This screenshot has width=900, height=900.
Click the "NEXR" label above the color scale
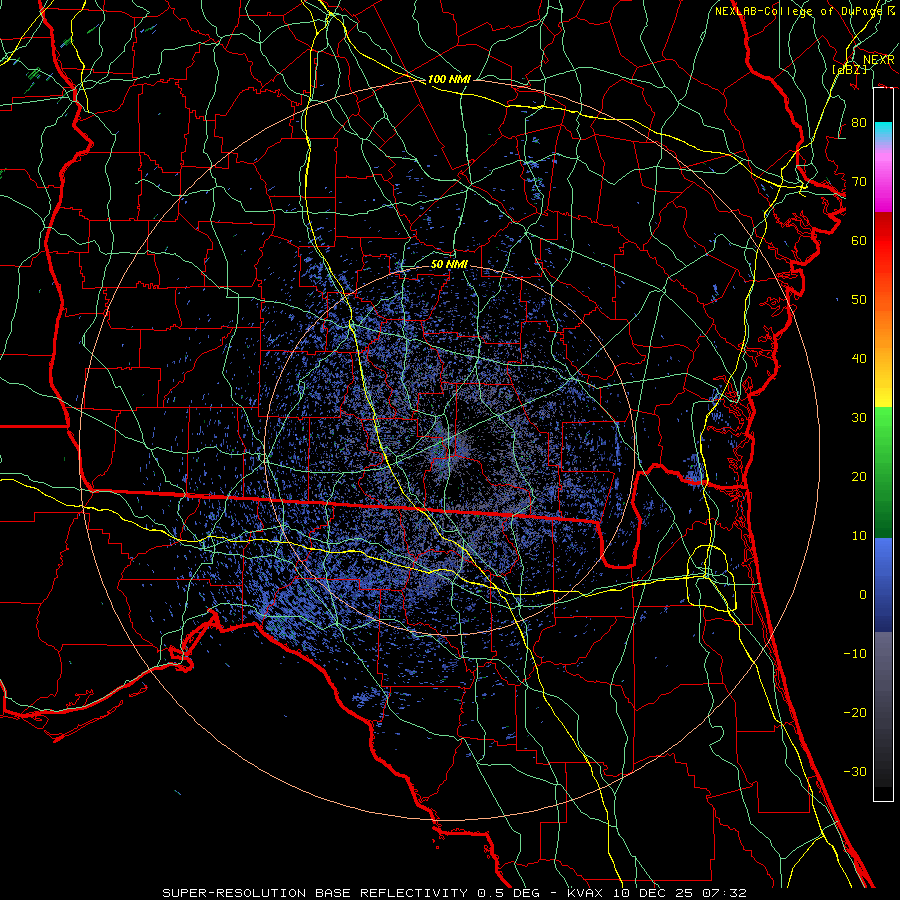click(x=878, y=60)
